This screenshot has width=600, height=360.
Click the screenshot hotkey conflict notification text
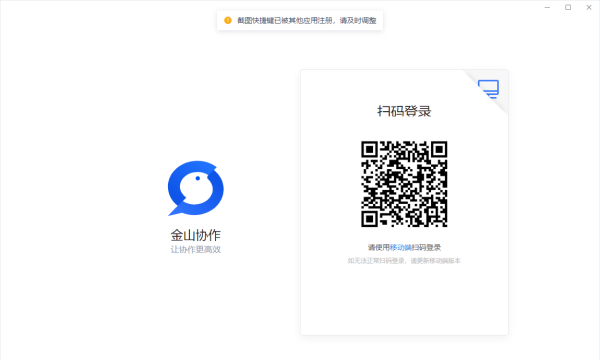tap(307, 21)
